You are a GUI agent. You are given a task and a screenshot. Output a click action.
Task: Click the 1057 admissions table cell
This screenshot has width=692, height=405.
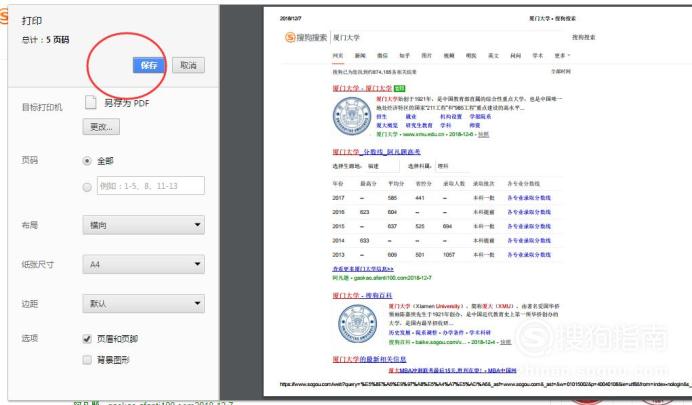(449, 255)
